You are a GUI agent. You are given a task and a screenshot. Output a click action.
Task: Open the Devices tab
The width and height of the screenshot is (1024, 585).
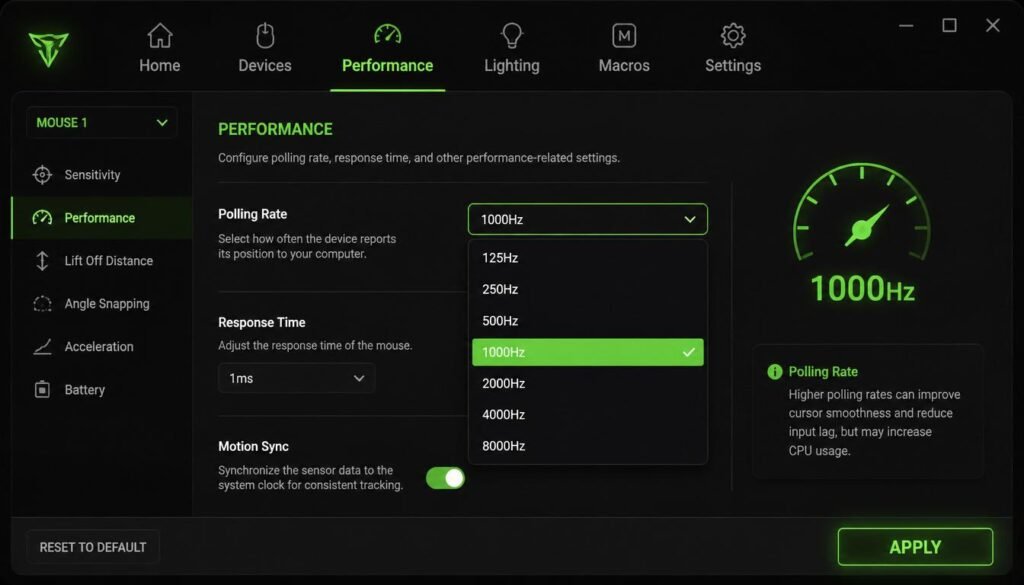pyautogui.click(x=265, y=49)
